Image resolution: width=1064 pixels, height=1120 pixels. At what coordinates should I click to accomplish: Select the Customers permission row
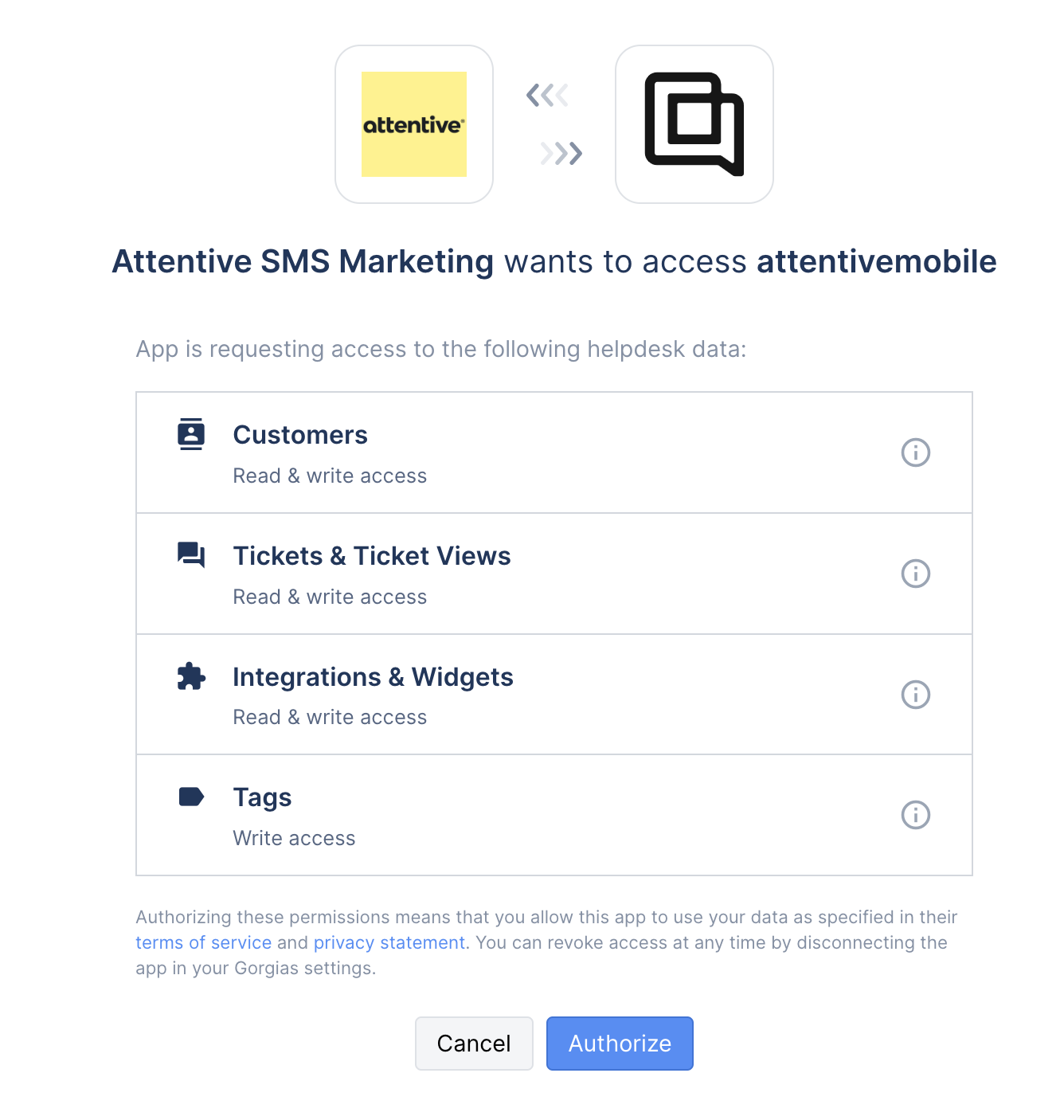click(x=554, y=452)
